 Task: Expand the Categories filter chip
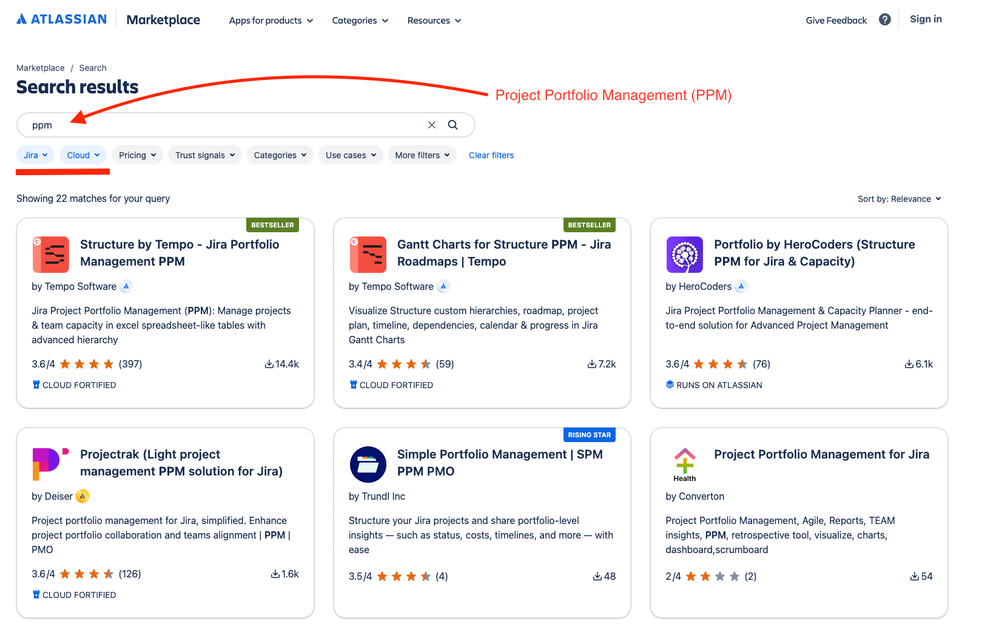(280, 155)
